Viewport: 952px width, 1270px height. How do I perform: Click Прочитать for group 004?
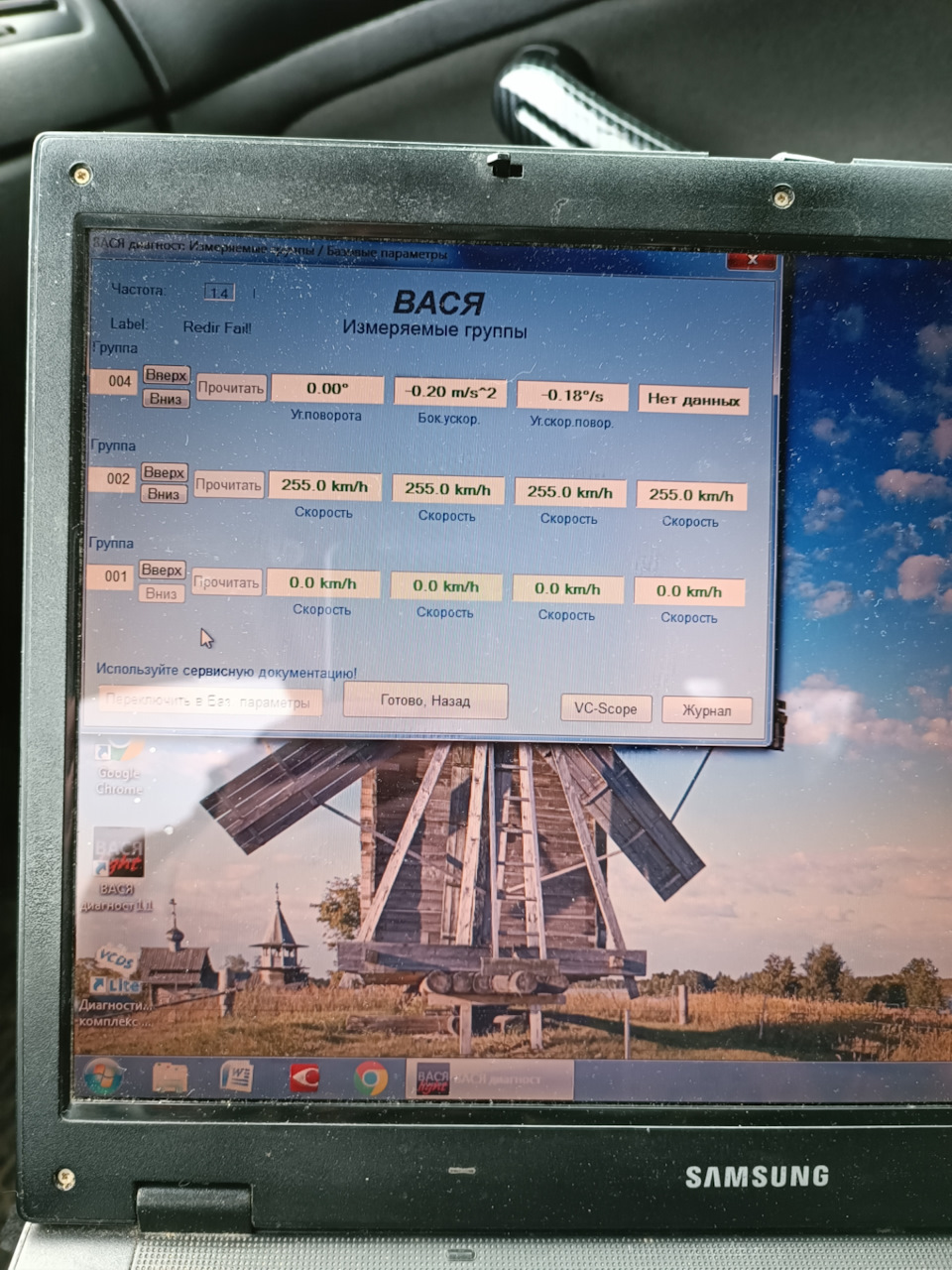tap(231, 388)
